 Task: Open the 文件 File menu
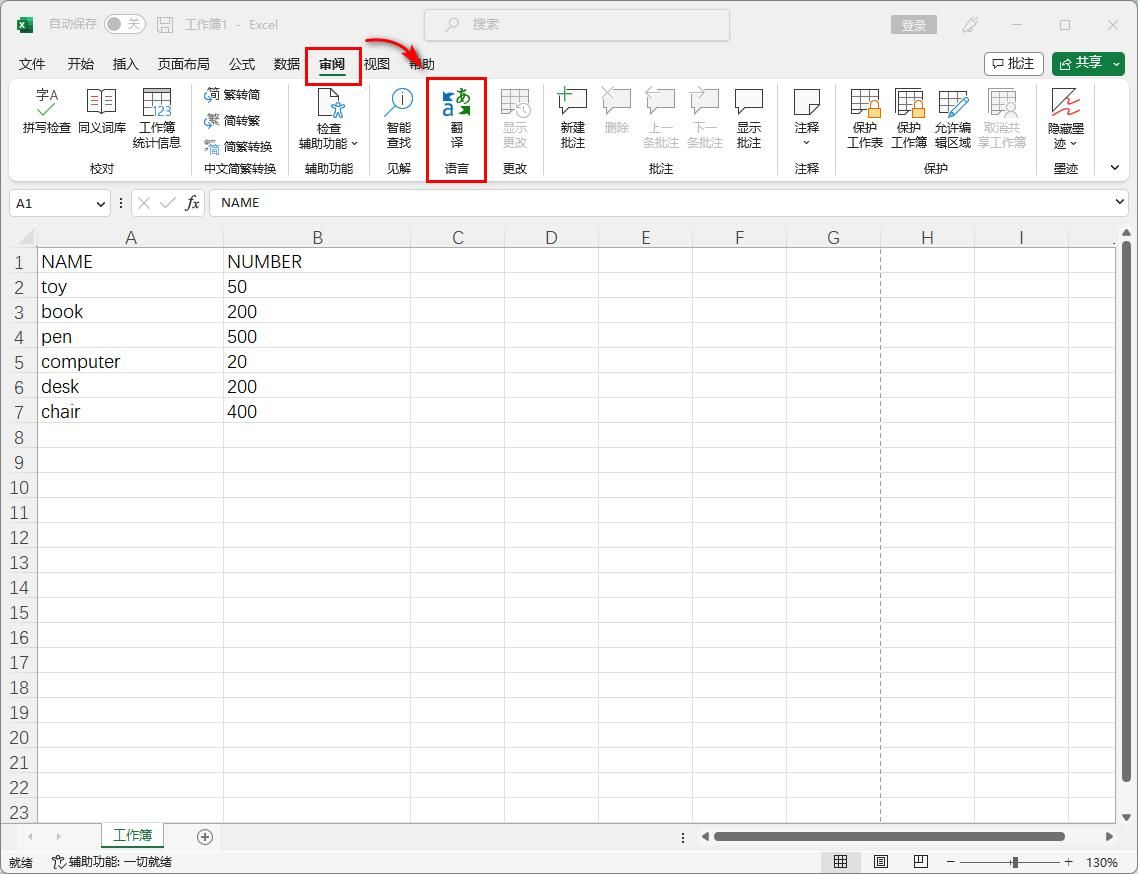(31, 63)
